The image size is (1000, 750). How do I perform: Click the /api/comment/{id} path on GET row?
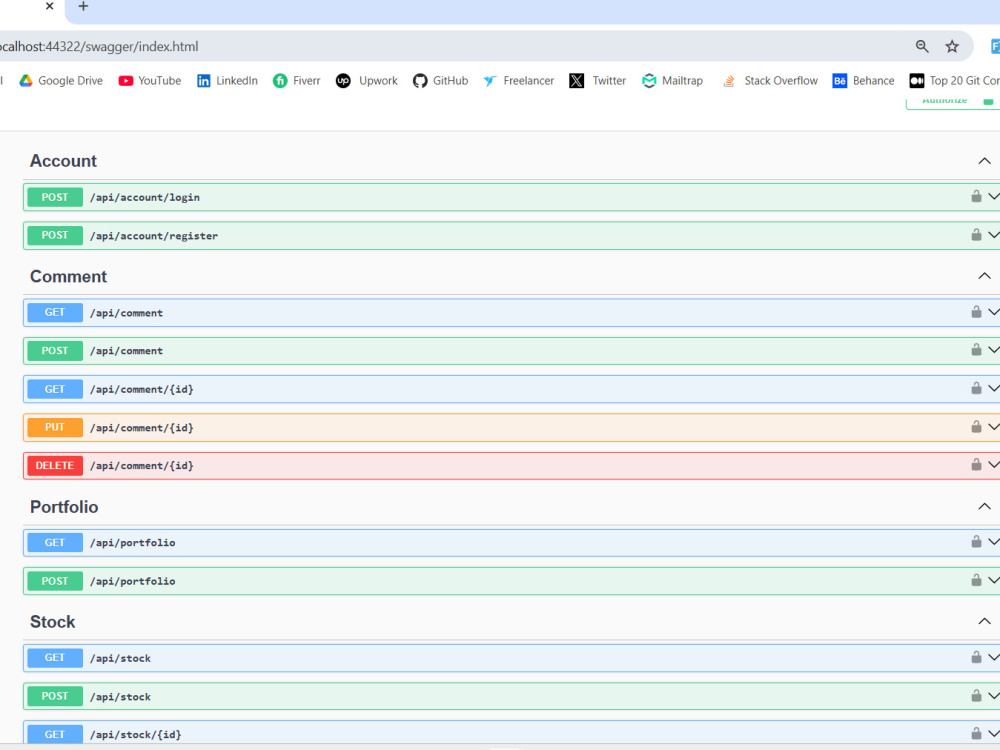coord(142,389)
